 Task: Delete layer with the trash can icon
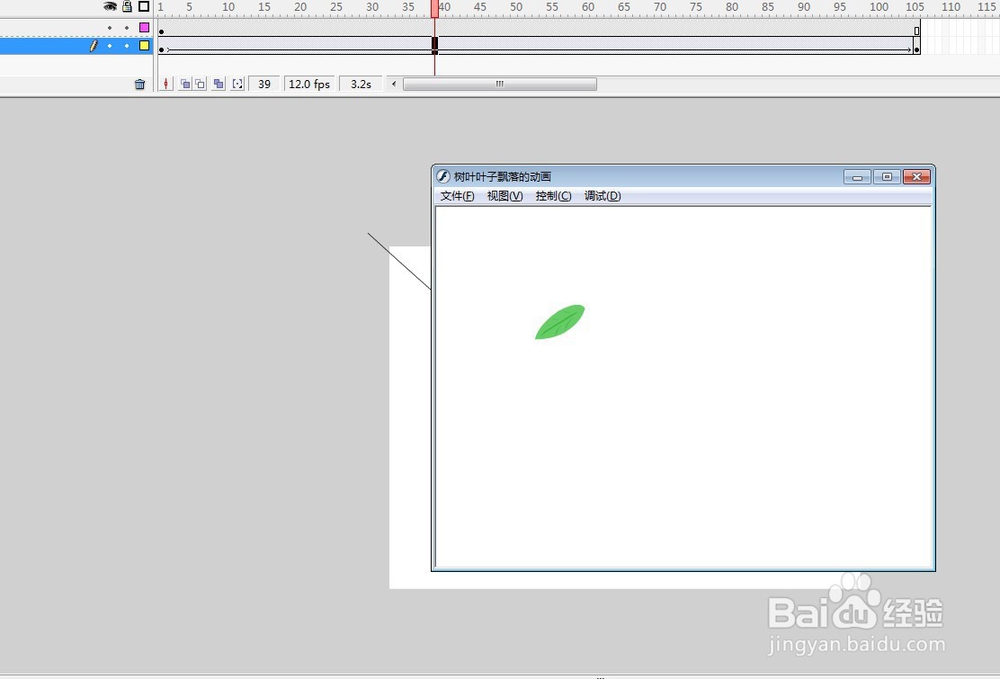140,84
